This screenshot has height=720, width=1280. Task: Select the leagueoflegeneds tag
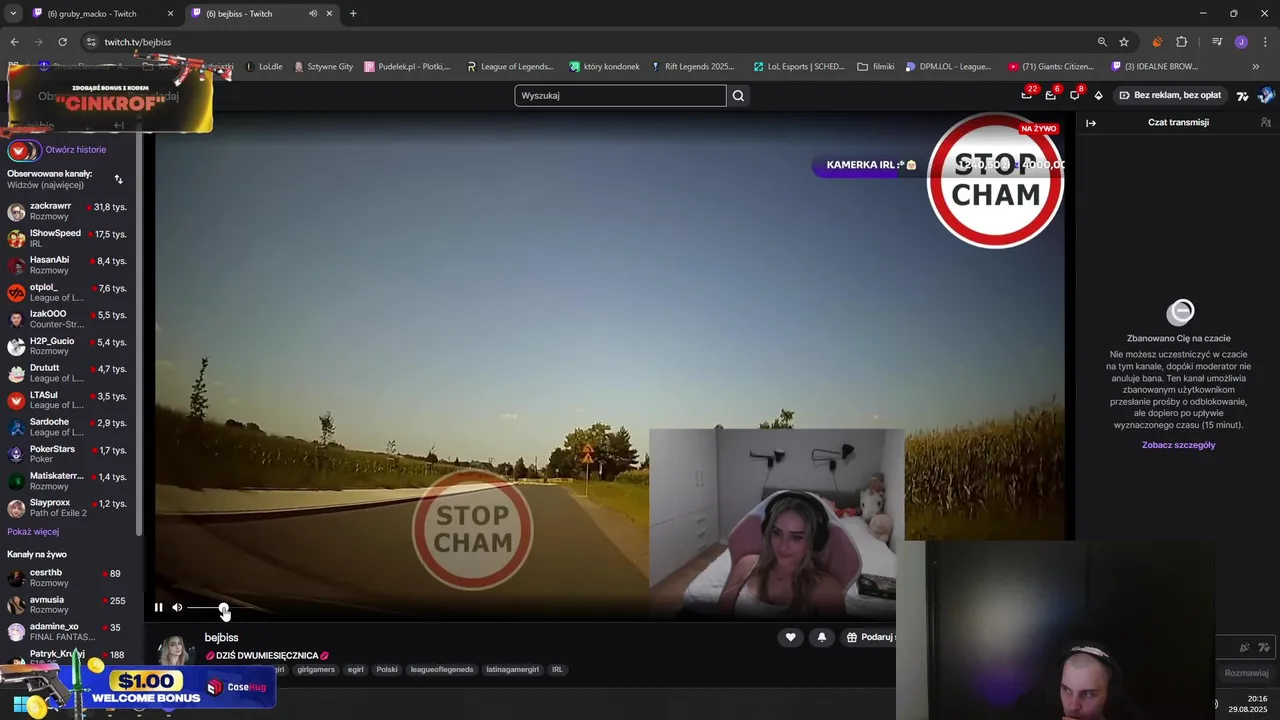(x=442, y=669)
